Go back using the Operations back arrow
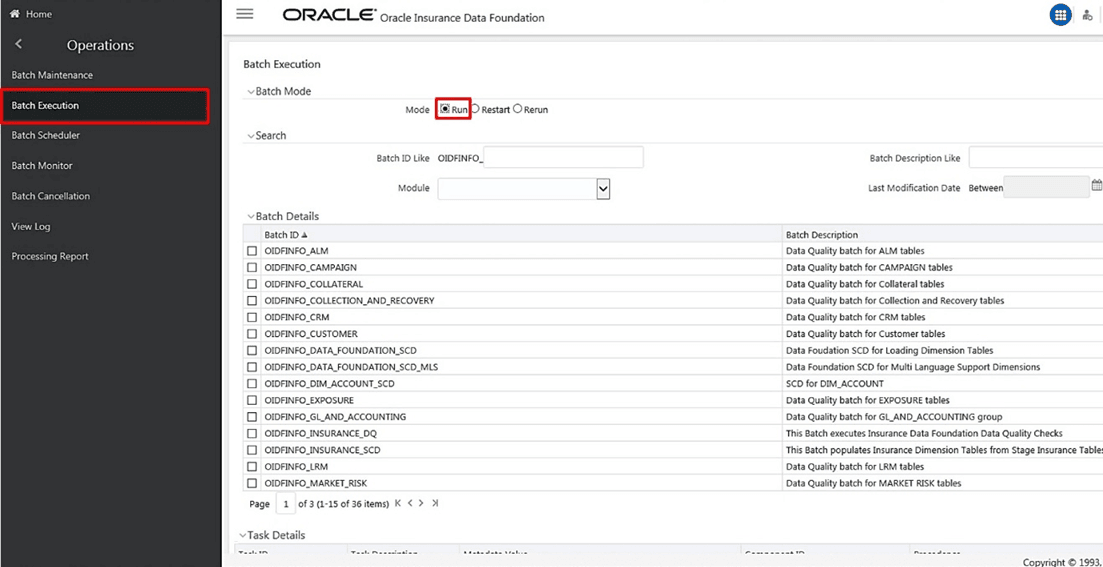 point(18,44)
